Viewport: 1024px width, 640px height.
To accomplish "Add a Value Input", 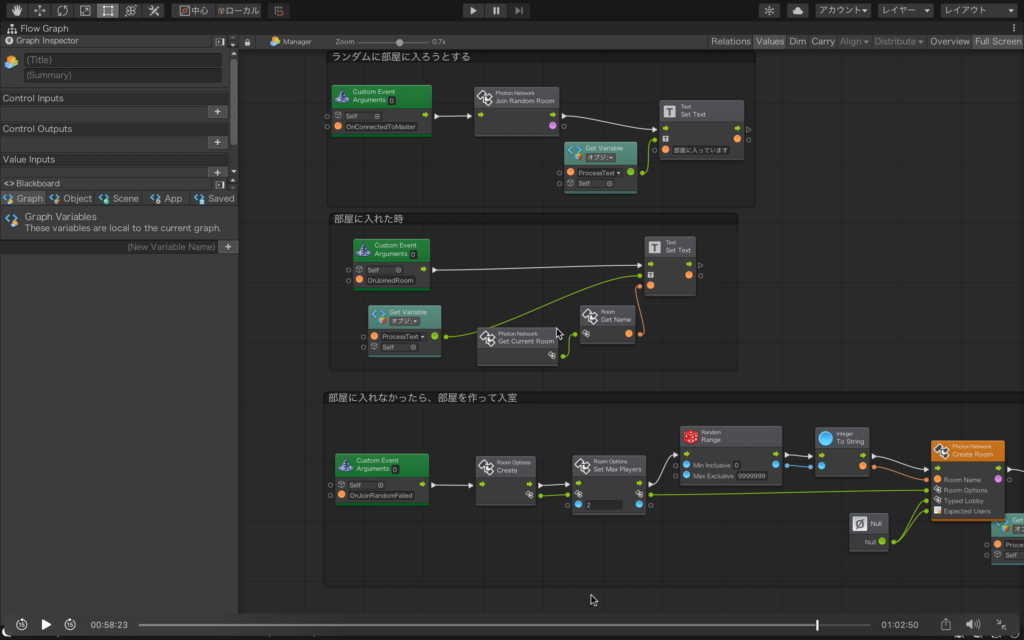I will (x=217, y=172).
